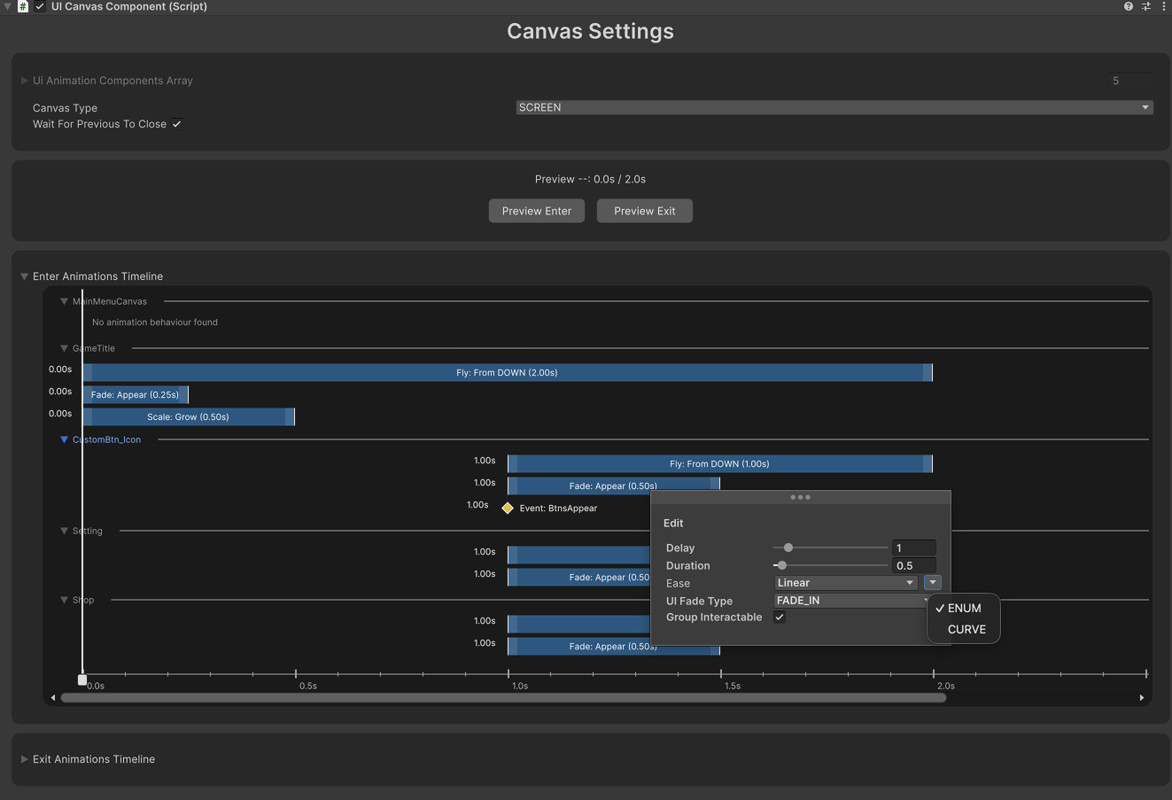Screen dimensions: 1172x800
Task: Collapse Enter Animations Timeline section
Action: (25, 277)
